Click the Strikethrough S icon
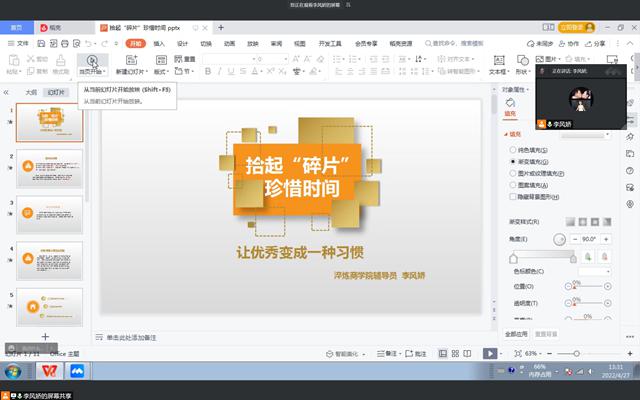This screenshot has width=640, height=400. [243, 71]
